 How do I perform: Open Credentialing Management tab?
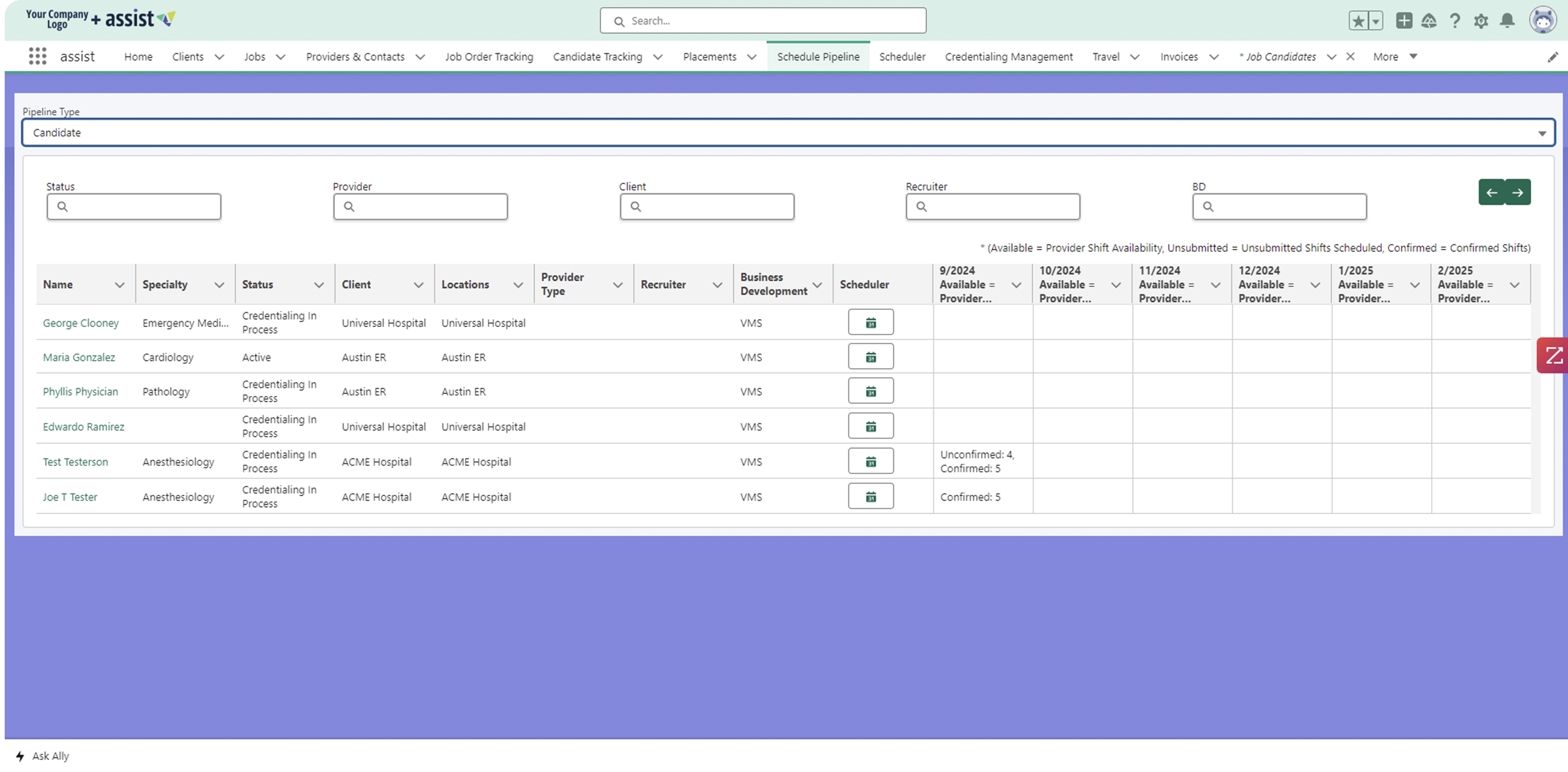(x=1009, y=57)
